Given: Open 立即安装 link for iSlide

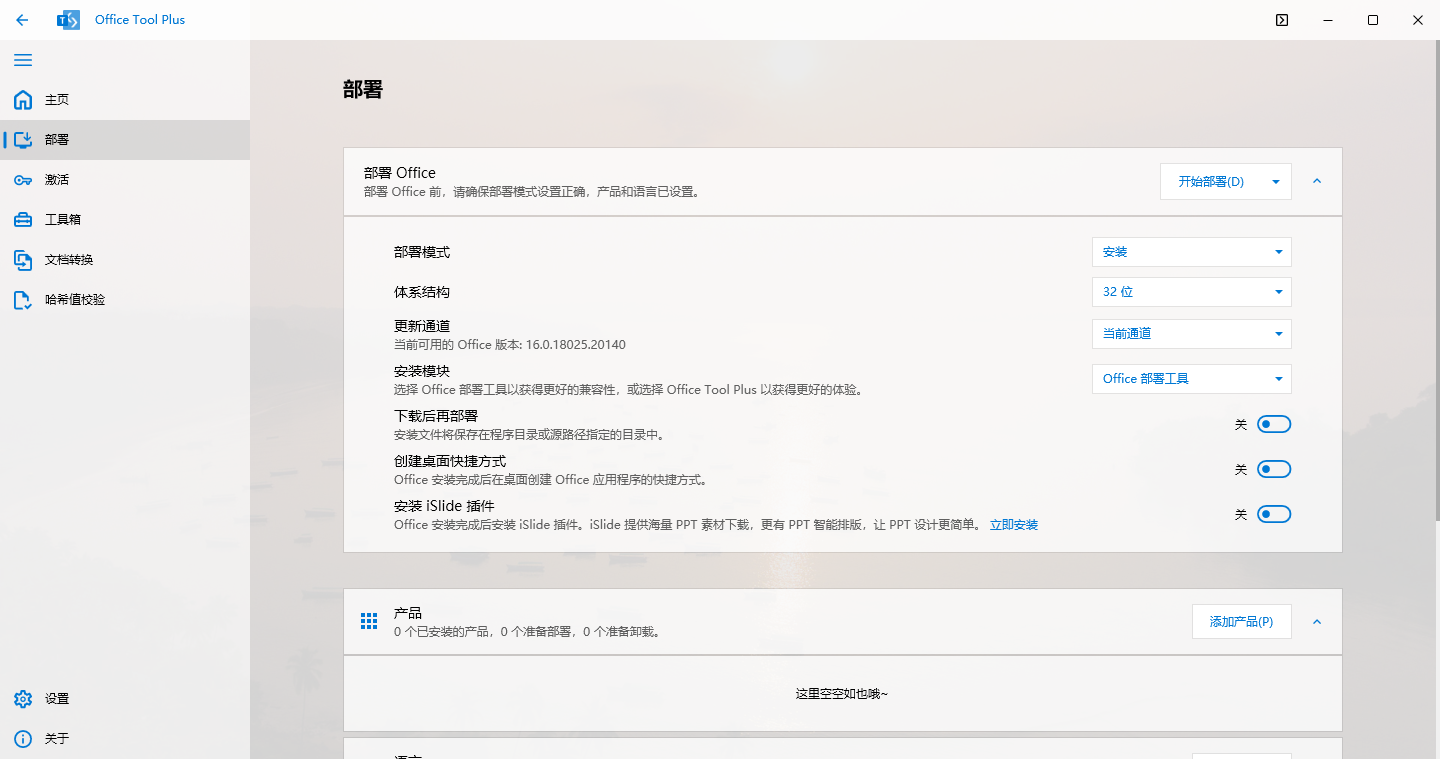Looking at the screenshot, I should click(x=1014, y=524).
